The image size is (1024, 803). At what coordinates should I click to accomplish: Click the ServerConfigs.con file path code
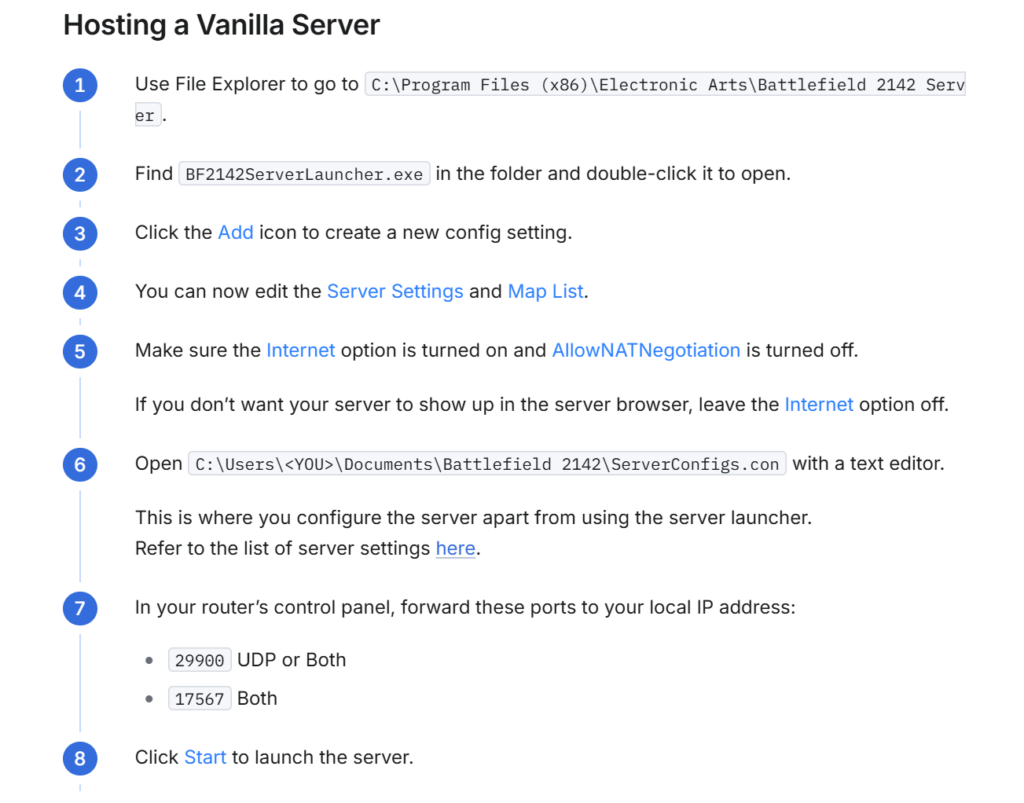(x=487, y=465)
